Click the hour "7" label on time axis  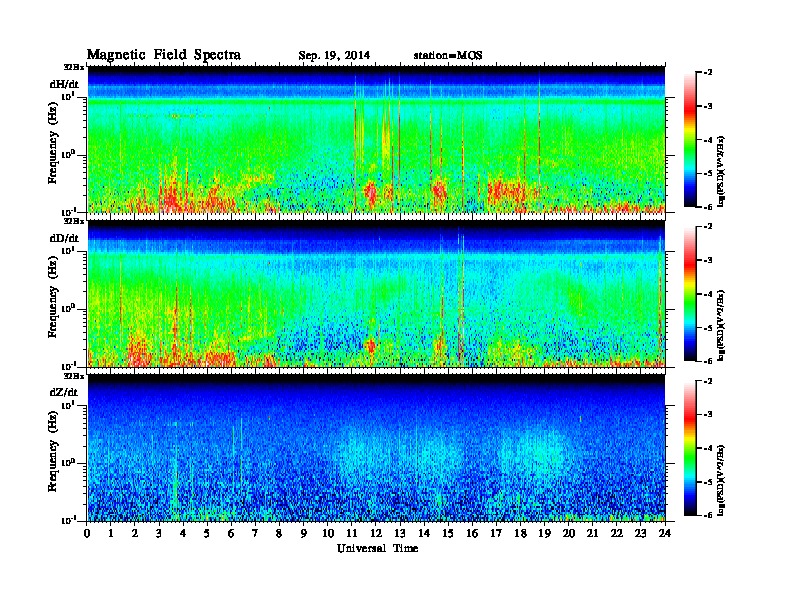click(255, 533)
